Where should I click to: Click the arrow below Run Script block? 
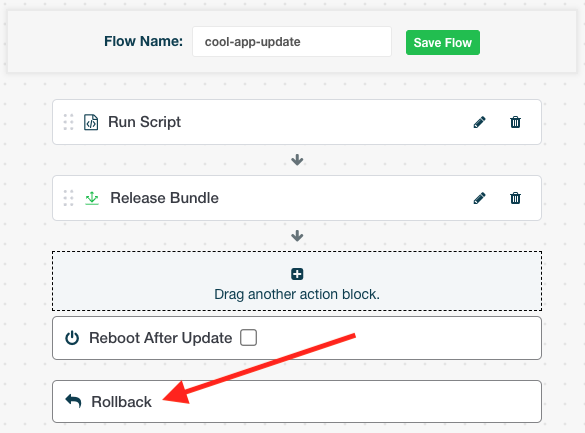pos(297,160)
